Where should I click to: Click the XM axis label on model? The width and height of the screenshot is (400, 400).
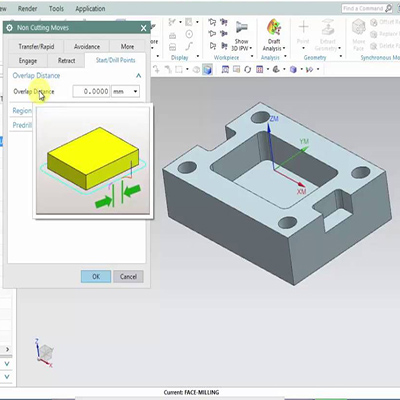(302, 191)
